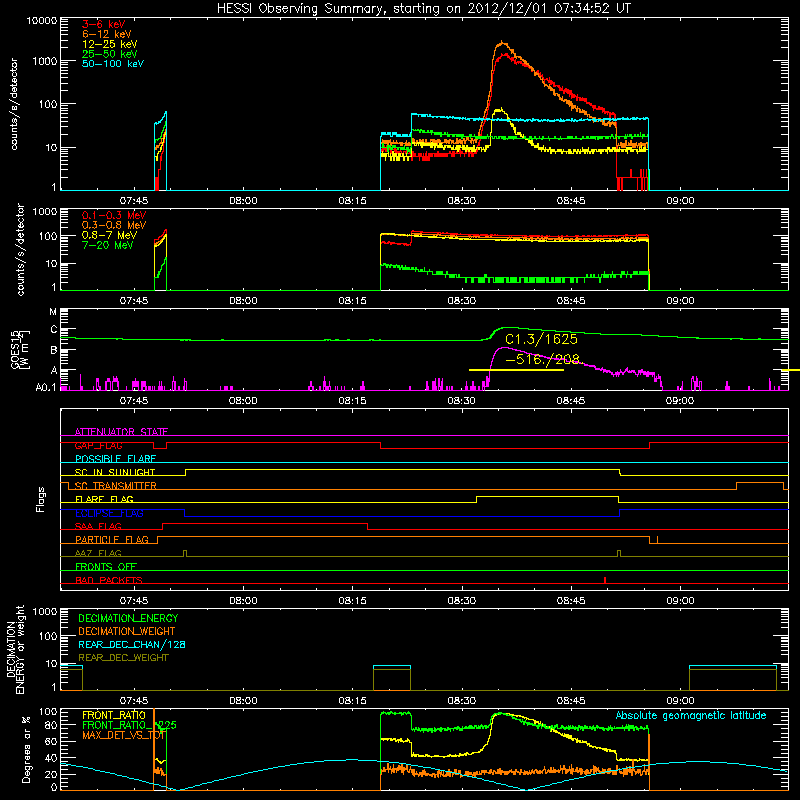
Task: Click the BAD_PACKETS flag label
Action: tap(109, 580)
